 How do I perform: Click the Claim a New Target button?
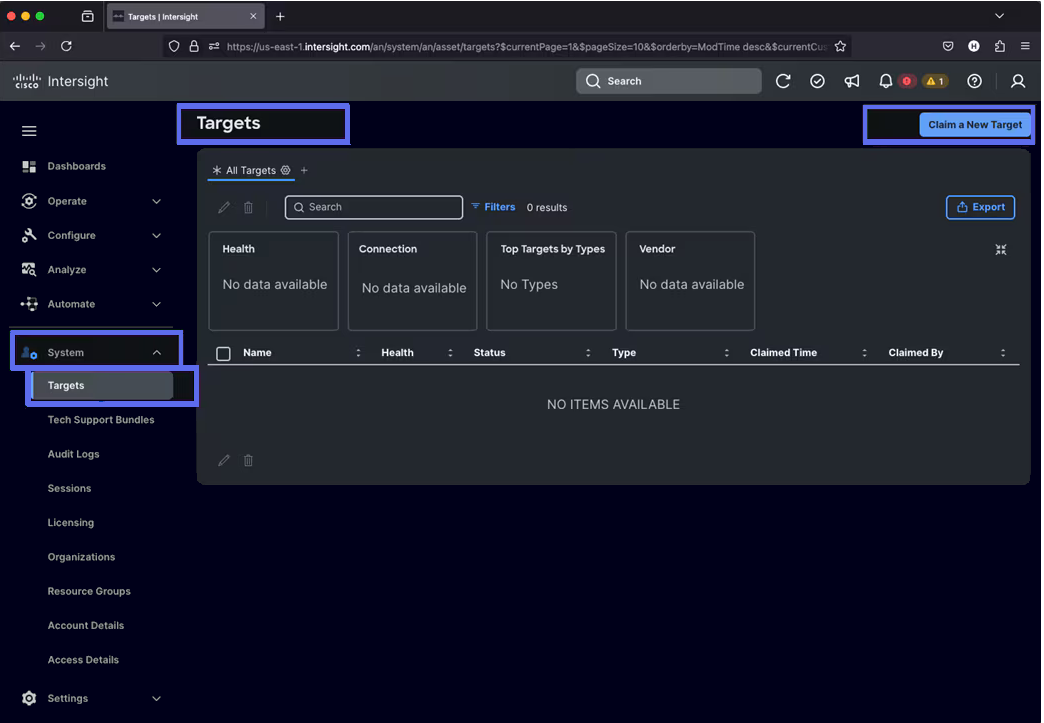pos(975,124)
